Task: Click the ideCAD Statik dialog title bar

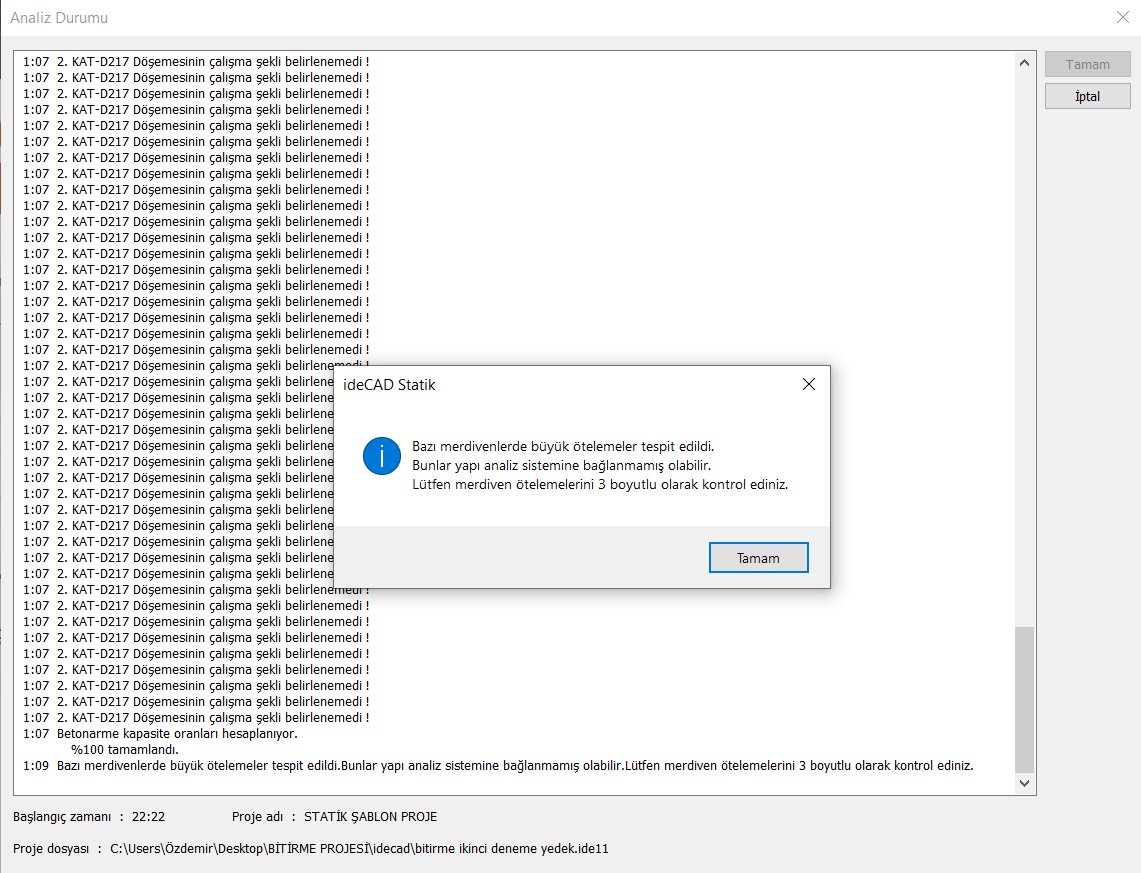Action: [x=560, y=384]
